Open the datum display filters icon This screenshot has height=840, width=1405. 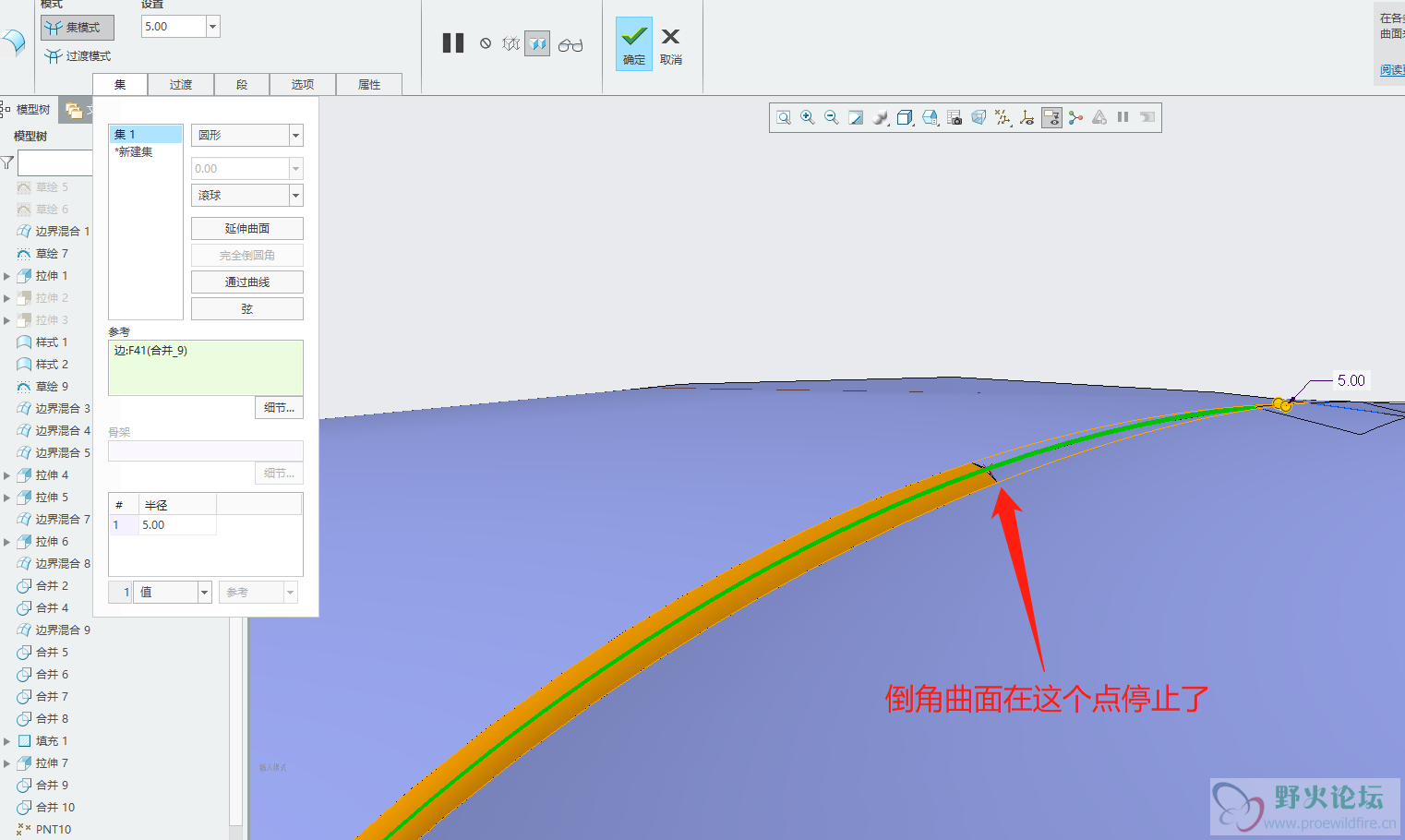click(x=1003, y=117)
